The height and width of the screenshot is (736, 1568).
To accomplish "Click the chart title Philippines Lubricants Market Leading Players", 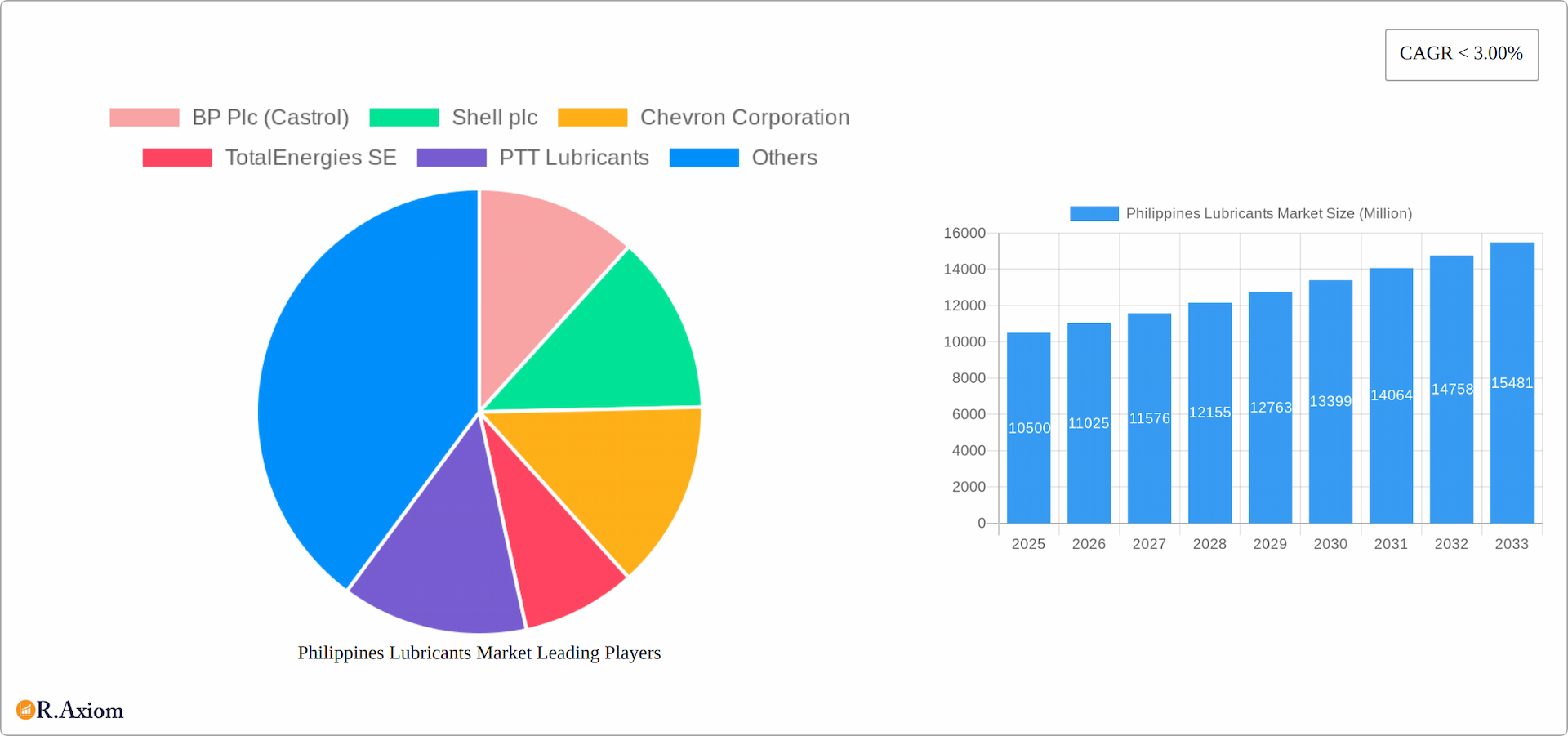I will point(479,653).
